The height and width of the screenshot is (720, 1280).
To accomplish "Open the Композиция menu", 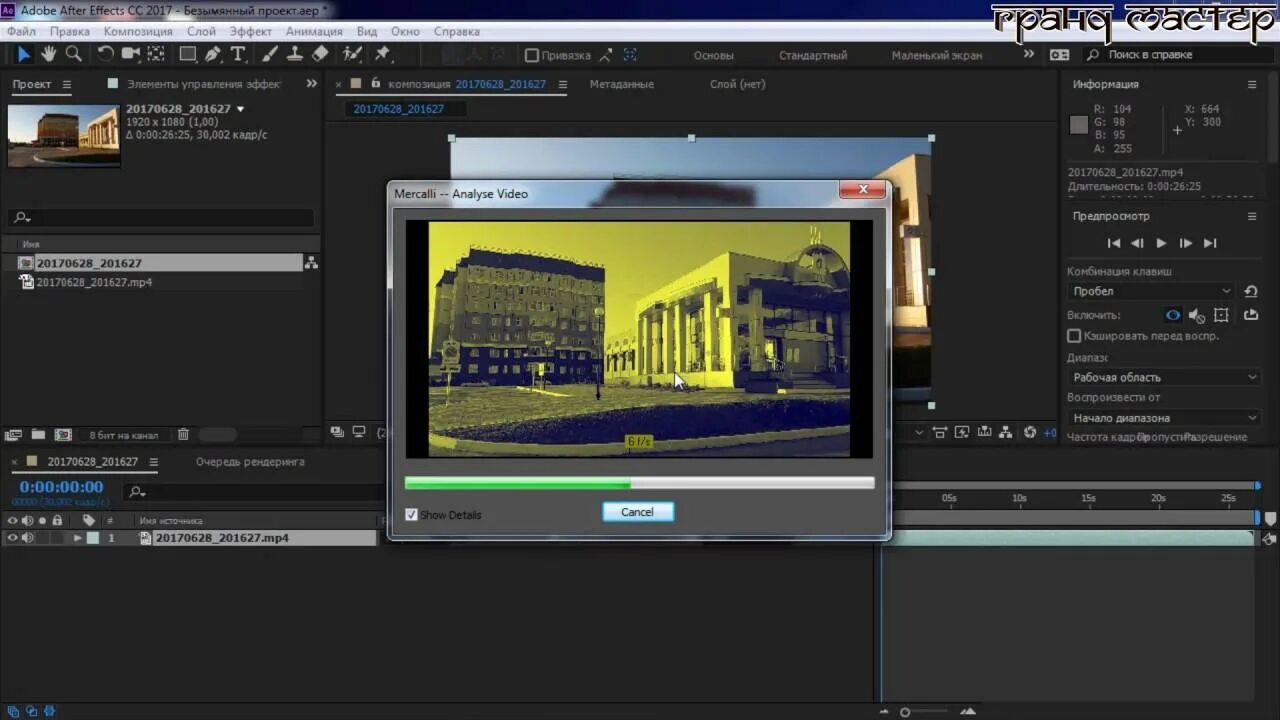I will pyautogui.click(x=138, y=31).
